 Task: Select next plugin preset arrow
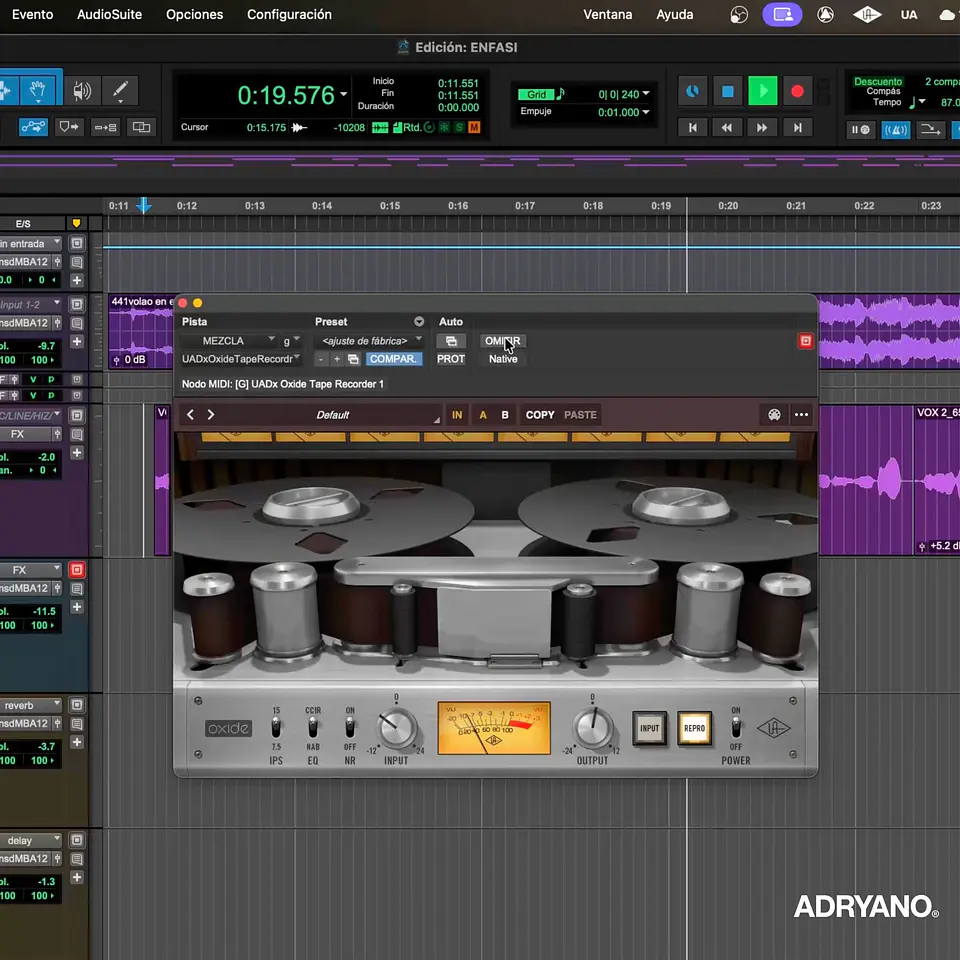coord(211,414)
